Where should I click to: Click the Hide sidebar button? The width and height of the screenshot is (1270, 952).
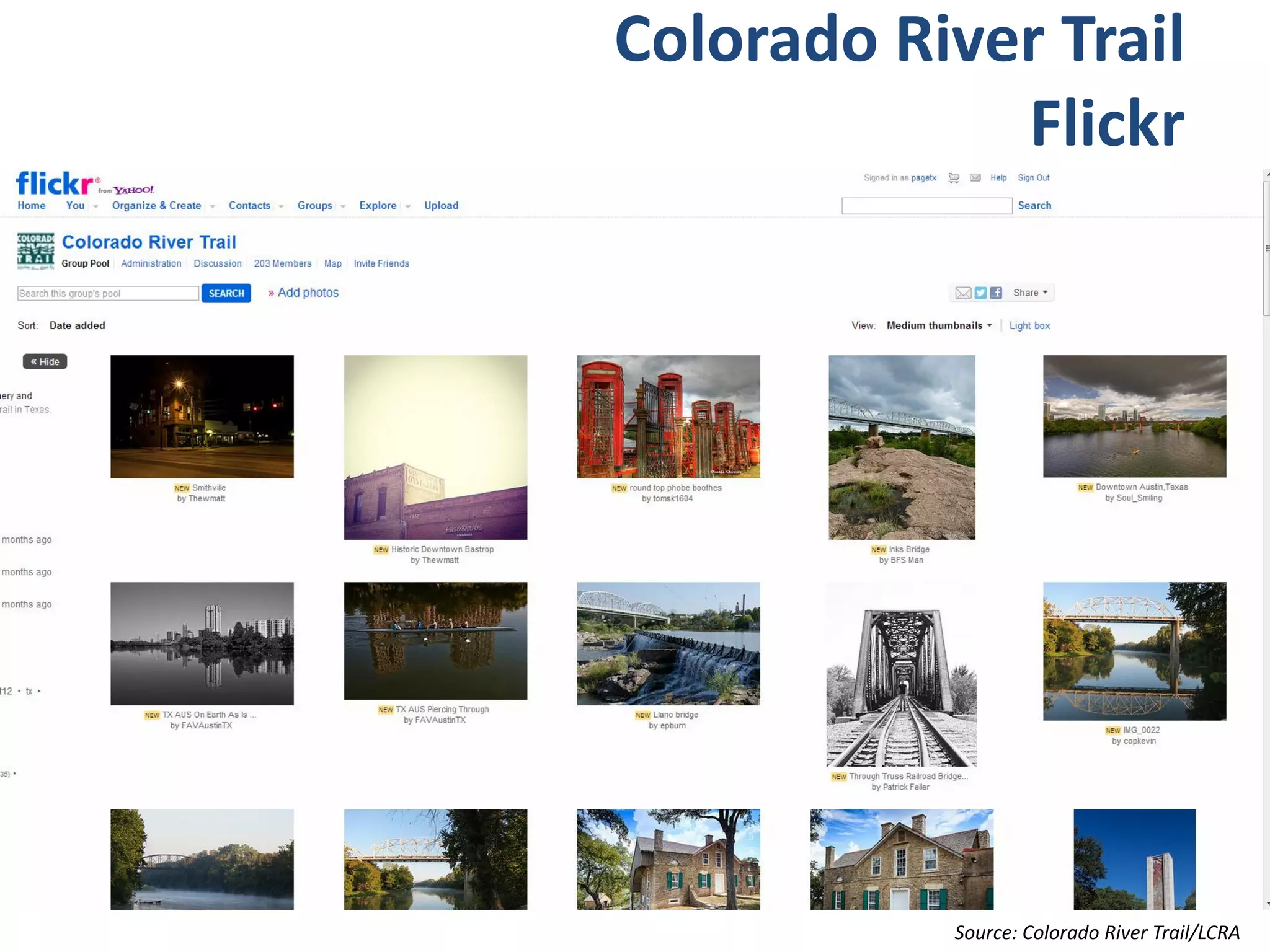tap(45, 361)
